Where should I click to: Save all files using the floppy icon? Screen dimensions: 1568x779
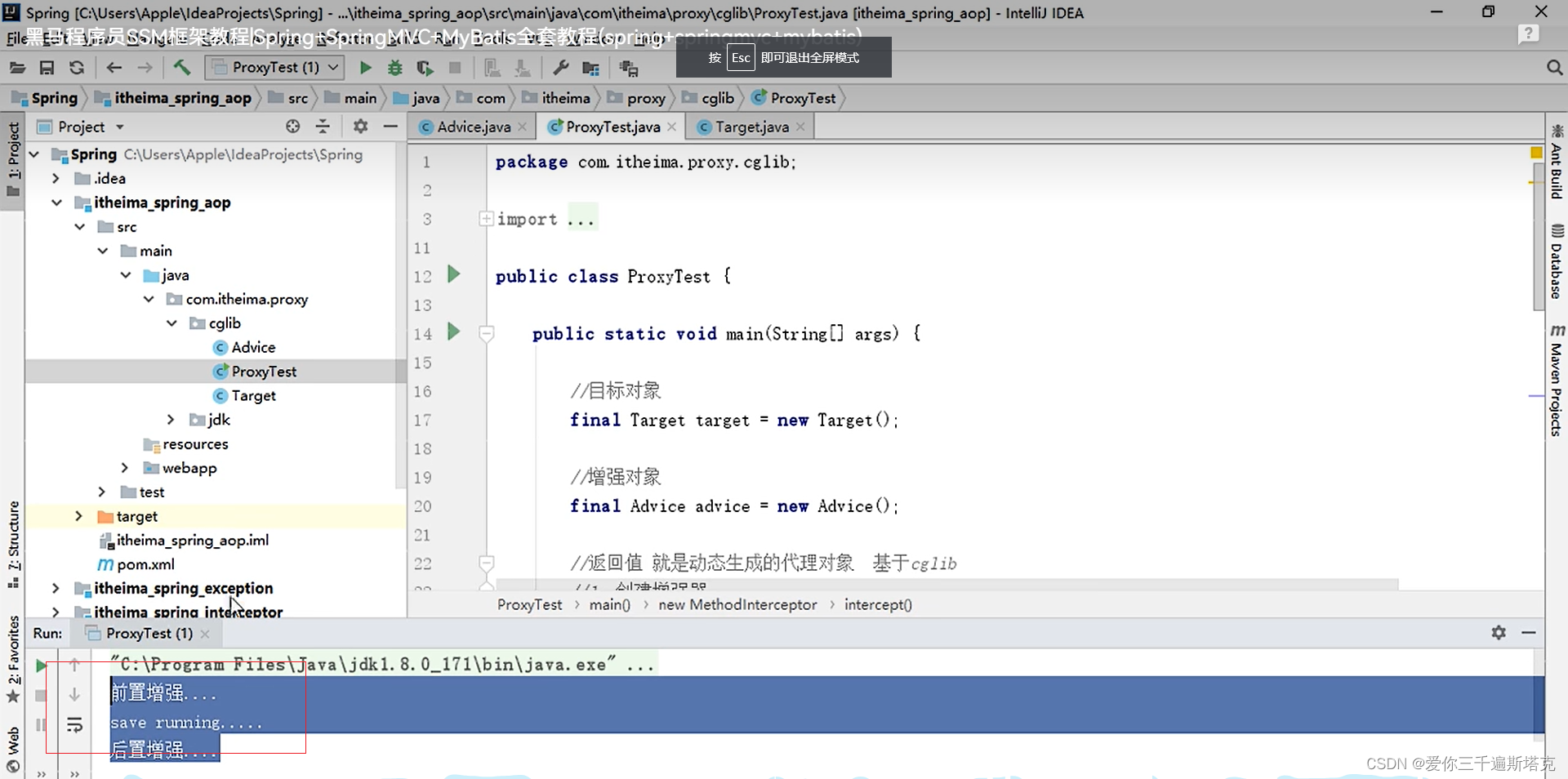pos(47,68)
